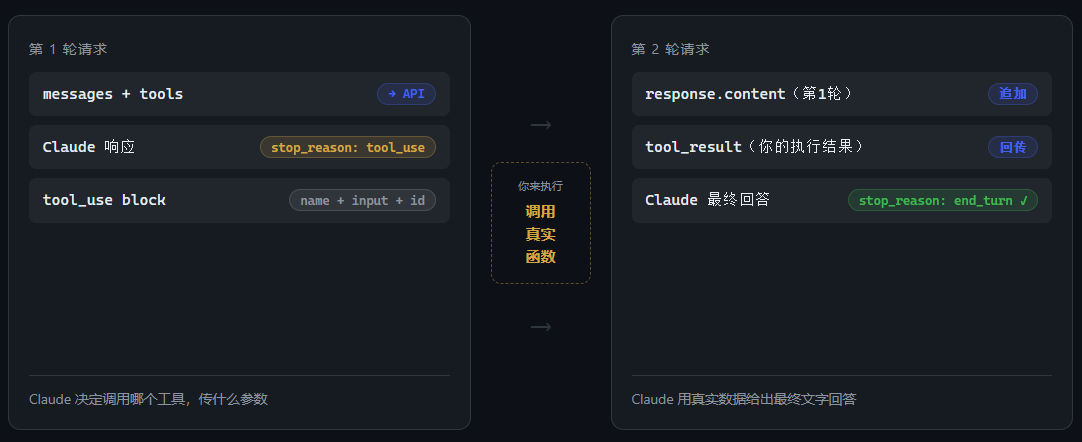Select the 'messages + tools' row label
1082x442 pixels.
pyautogui.click(x=113, y=94)
